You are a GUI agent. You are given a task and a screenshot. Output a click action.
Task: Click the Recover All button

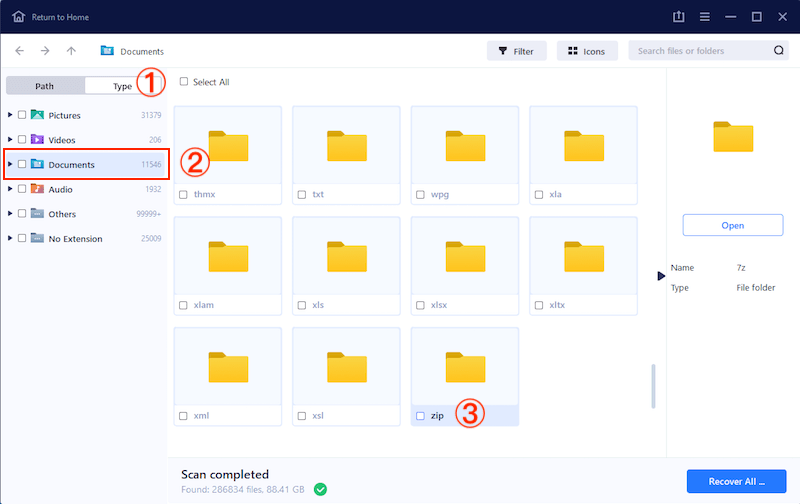click(736, 481)
